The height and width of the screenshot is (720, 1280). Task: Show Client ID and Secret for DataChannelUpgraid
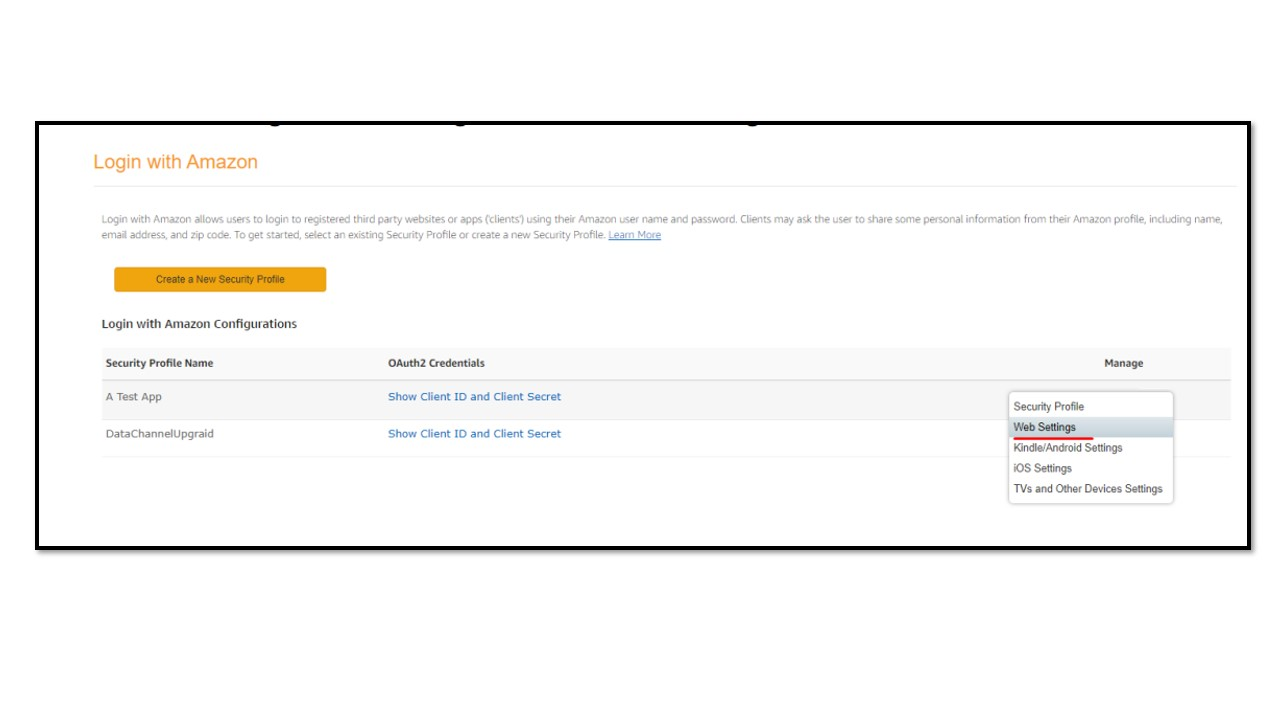click(474, 434)
